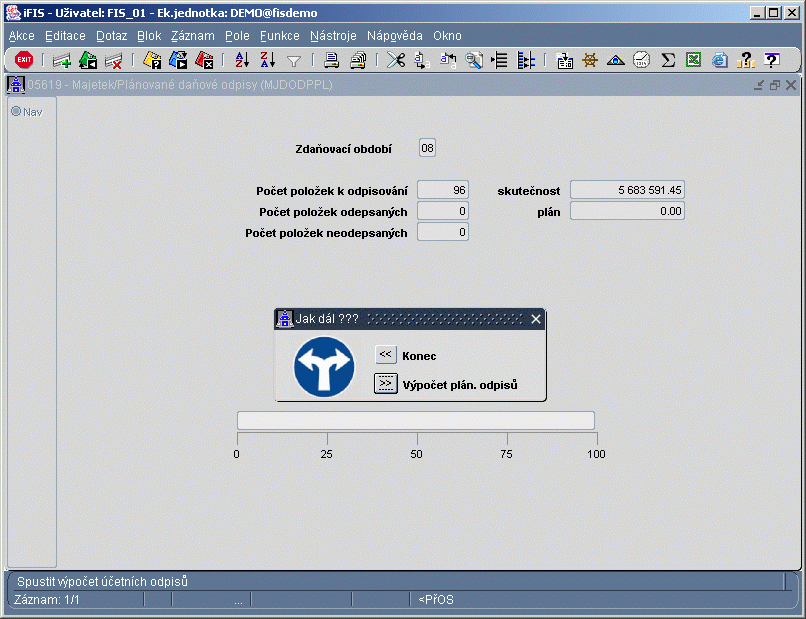Click the form with down arrow icon
The width and height of the screenshot is (806, 619).
tap(564, 61)
